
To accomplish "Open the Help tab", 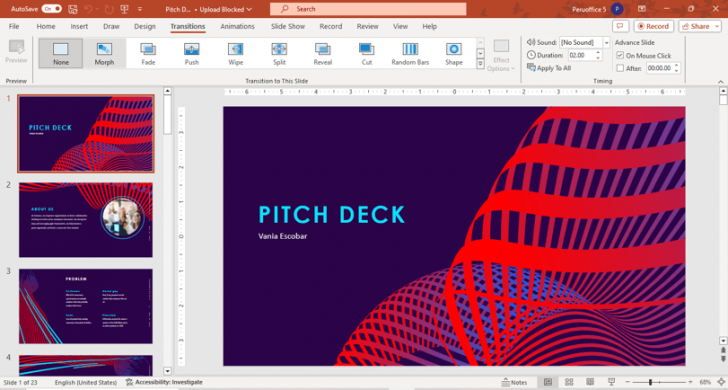I will [x=429, y=26].
